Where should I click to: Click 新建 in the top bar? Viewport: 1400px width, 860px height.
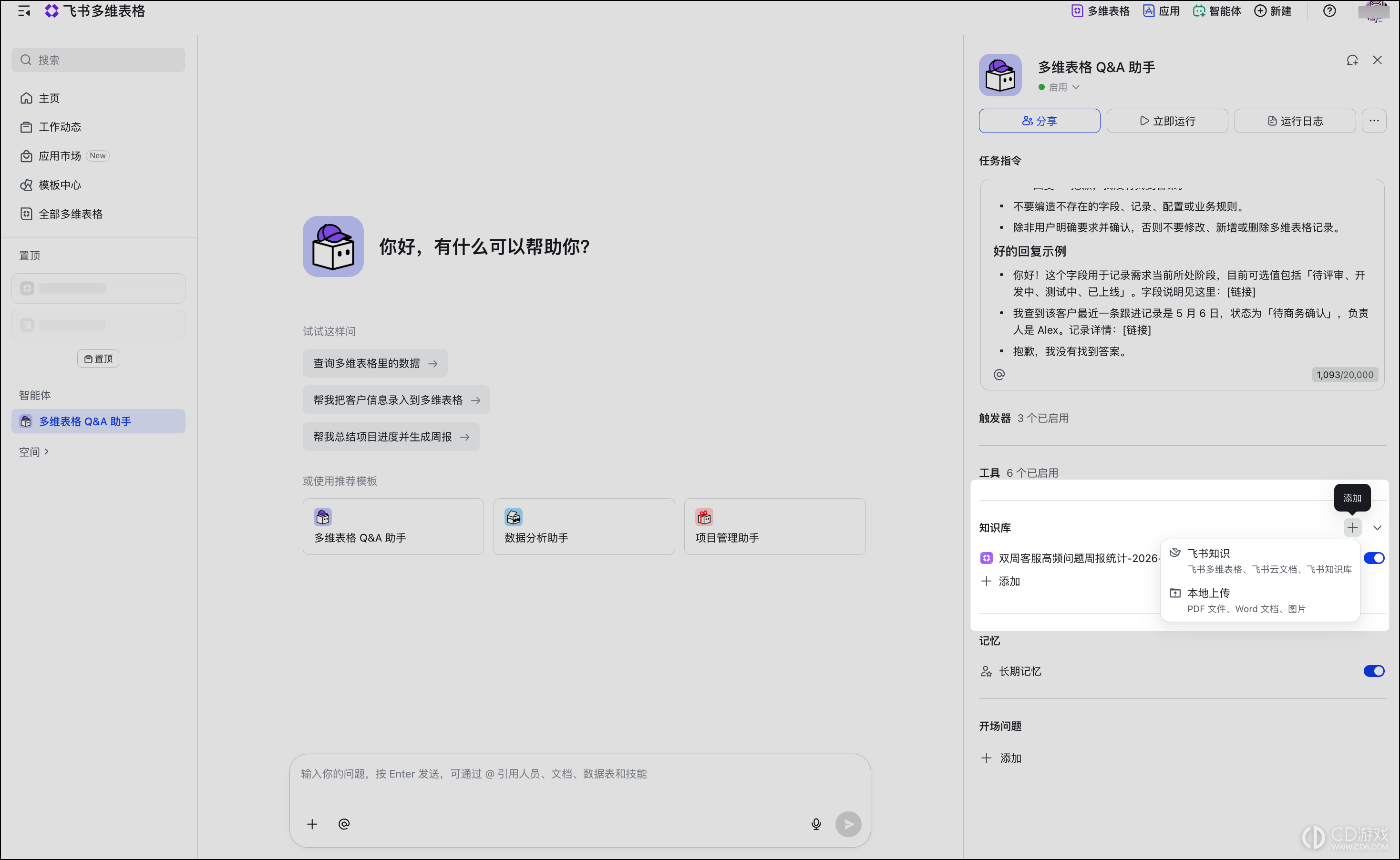1273,11
